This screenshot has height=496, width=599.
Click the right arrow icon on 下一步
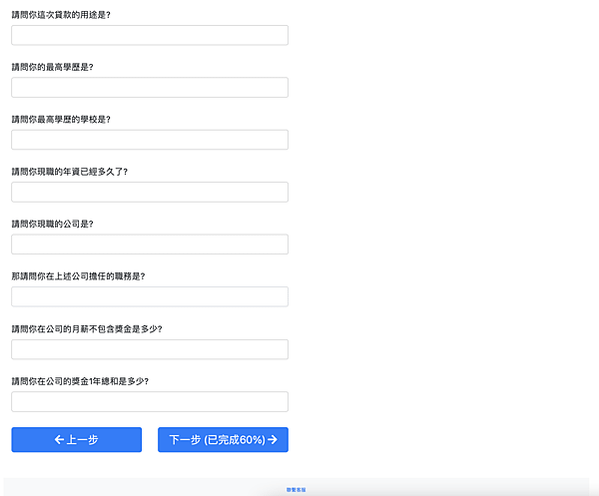click(x=272, y=439)
